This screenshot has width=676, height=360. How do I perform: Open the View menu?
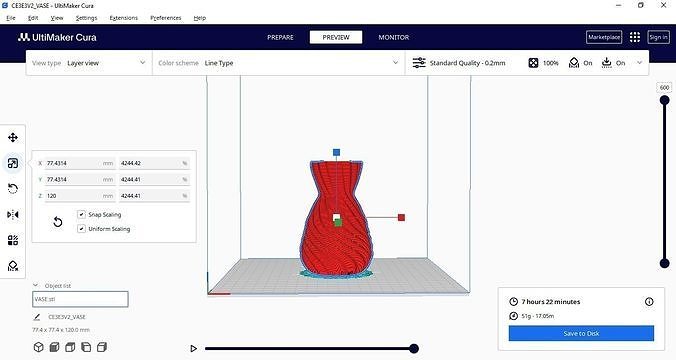coord(57,18)
